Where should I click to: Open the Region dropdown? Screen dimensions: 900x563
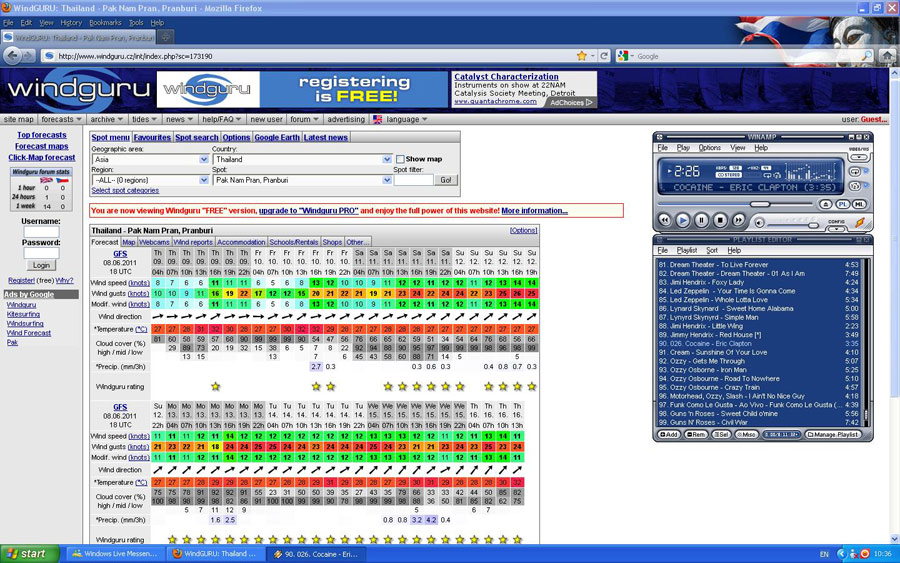[150, 180]
